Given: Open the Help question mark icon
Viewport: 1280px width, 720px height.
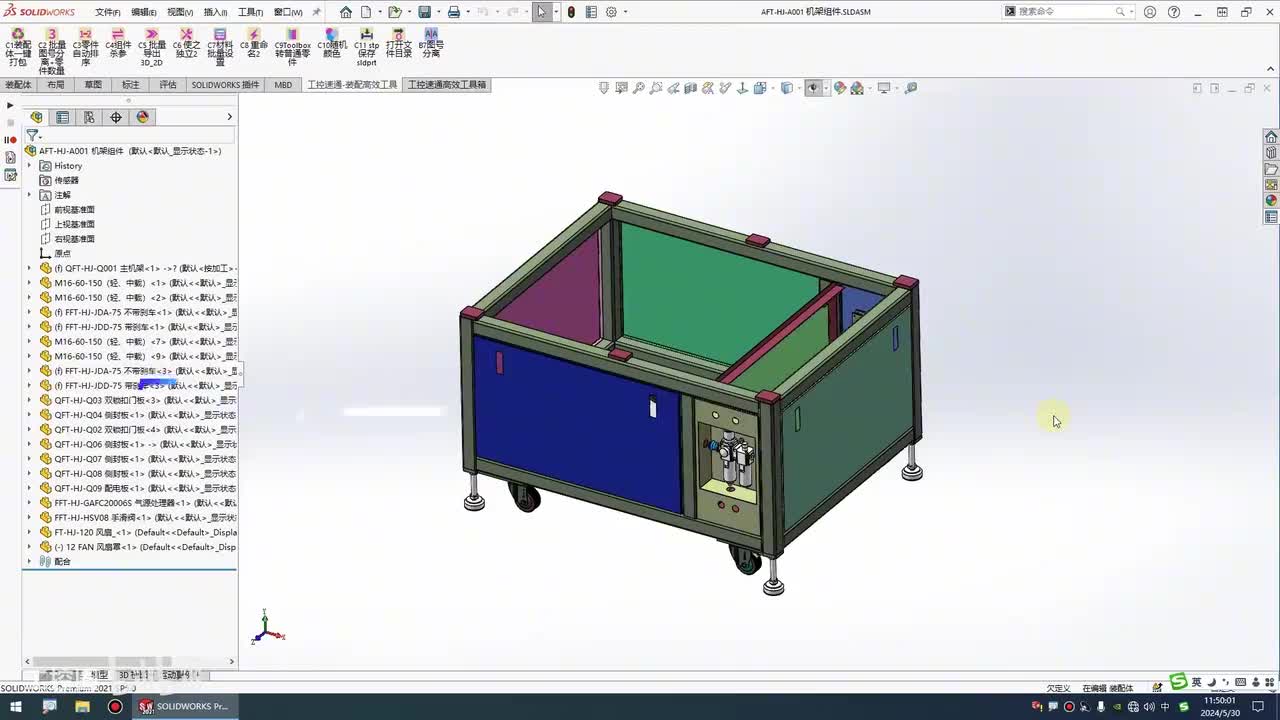Looking at the screenshot, I should [1174, 12].
